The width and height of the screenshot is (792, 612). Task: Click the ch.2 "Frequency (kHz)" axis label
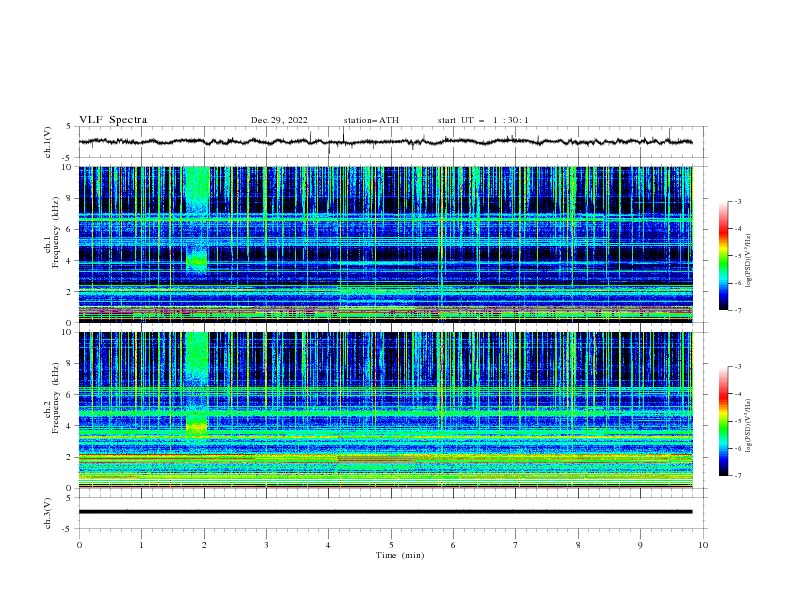pyautogui.click(x=55, y=397)
